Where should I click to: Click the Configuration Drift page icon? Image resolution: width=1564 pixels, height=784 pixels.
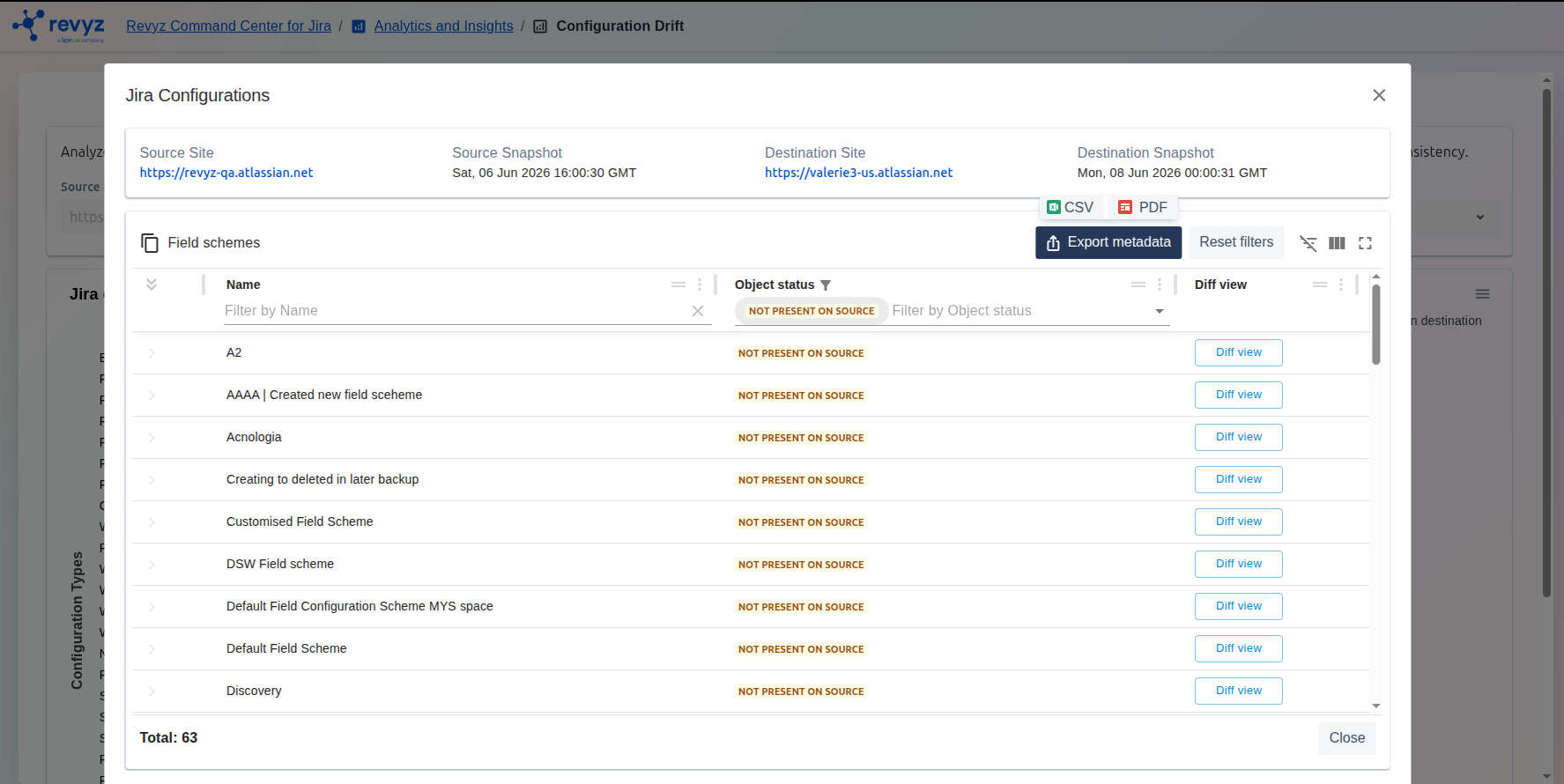540,26
